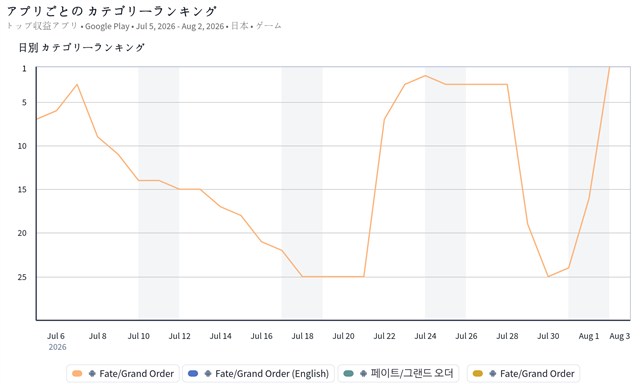Click the diamond icon beside Fate/Grand Order (English)
640x384 pixels.
tap(208, 373)
